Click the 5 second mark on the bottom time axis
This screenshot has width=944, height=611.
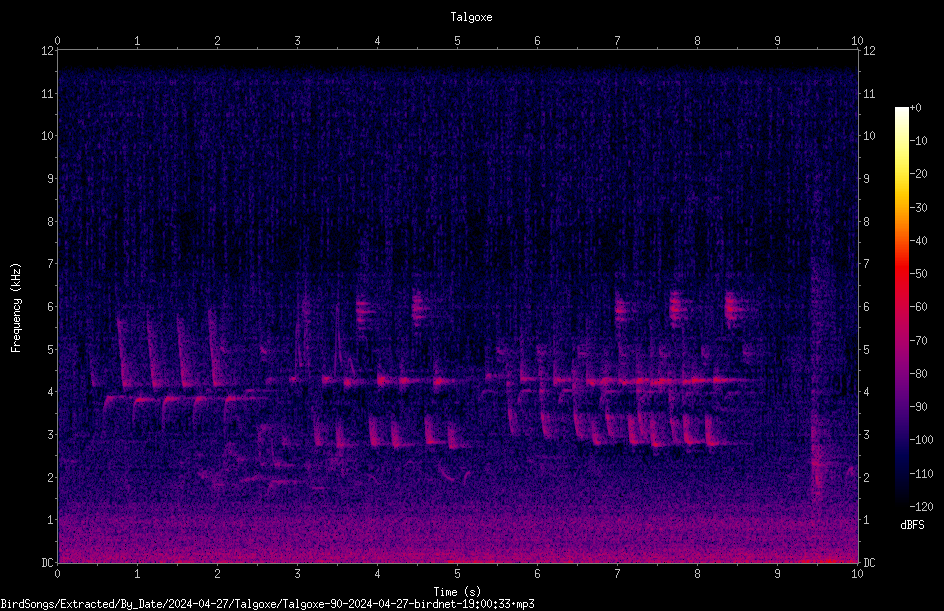point(458,574)
